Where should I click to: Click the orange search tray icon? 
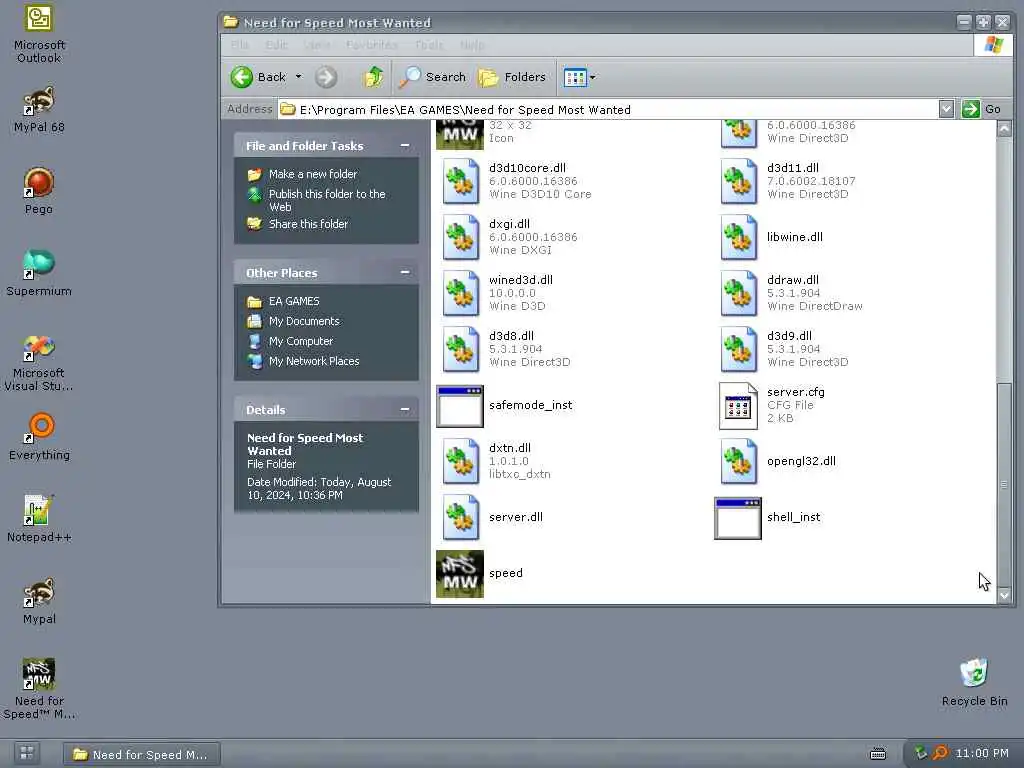pyautogui.click(x=940, y=754)
